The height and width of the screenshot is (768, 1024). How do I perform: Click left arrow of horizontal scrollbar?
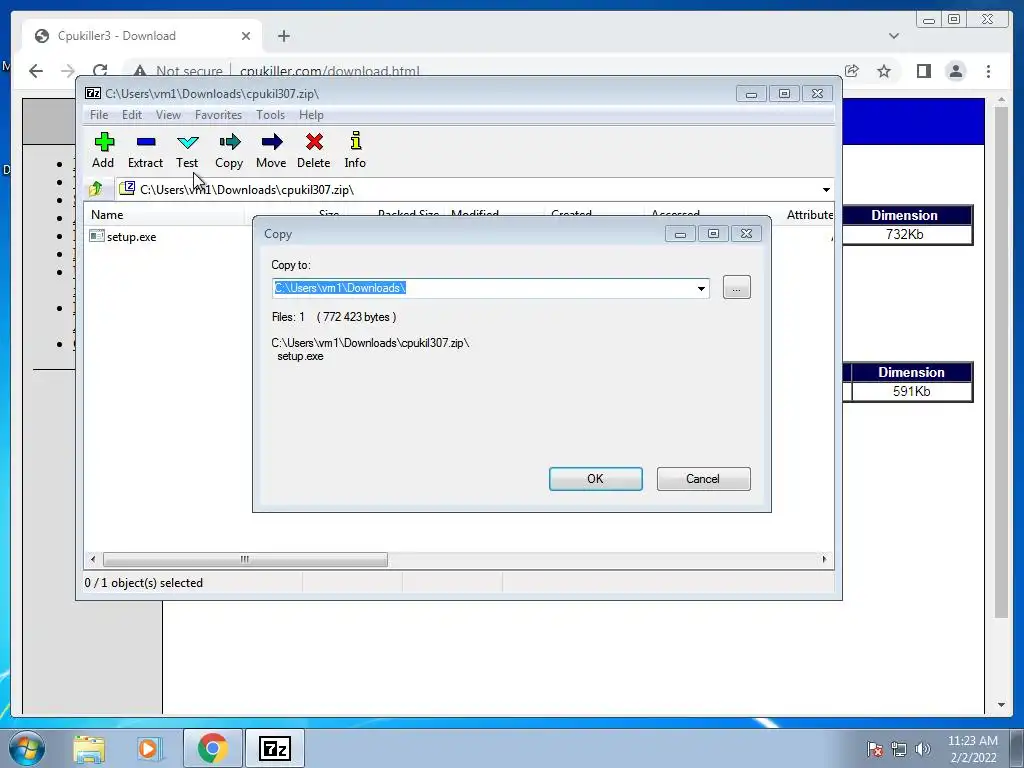point(93,560)
